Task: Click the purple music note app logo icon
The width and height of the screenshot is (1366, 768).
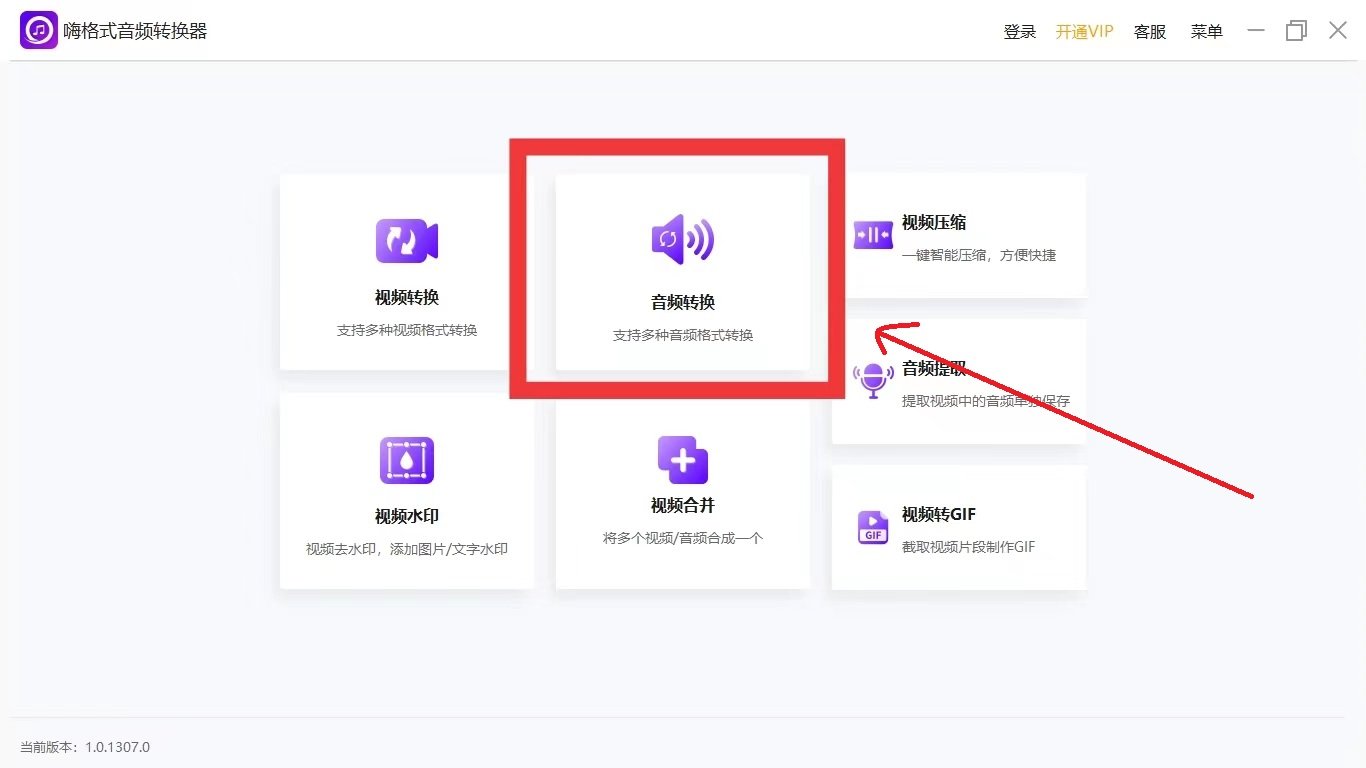Action: 37,30
